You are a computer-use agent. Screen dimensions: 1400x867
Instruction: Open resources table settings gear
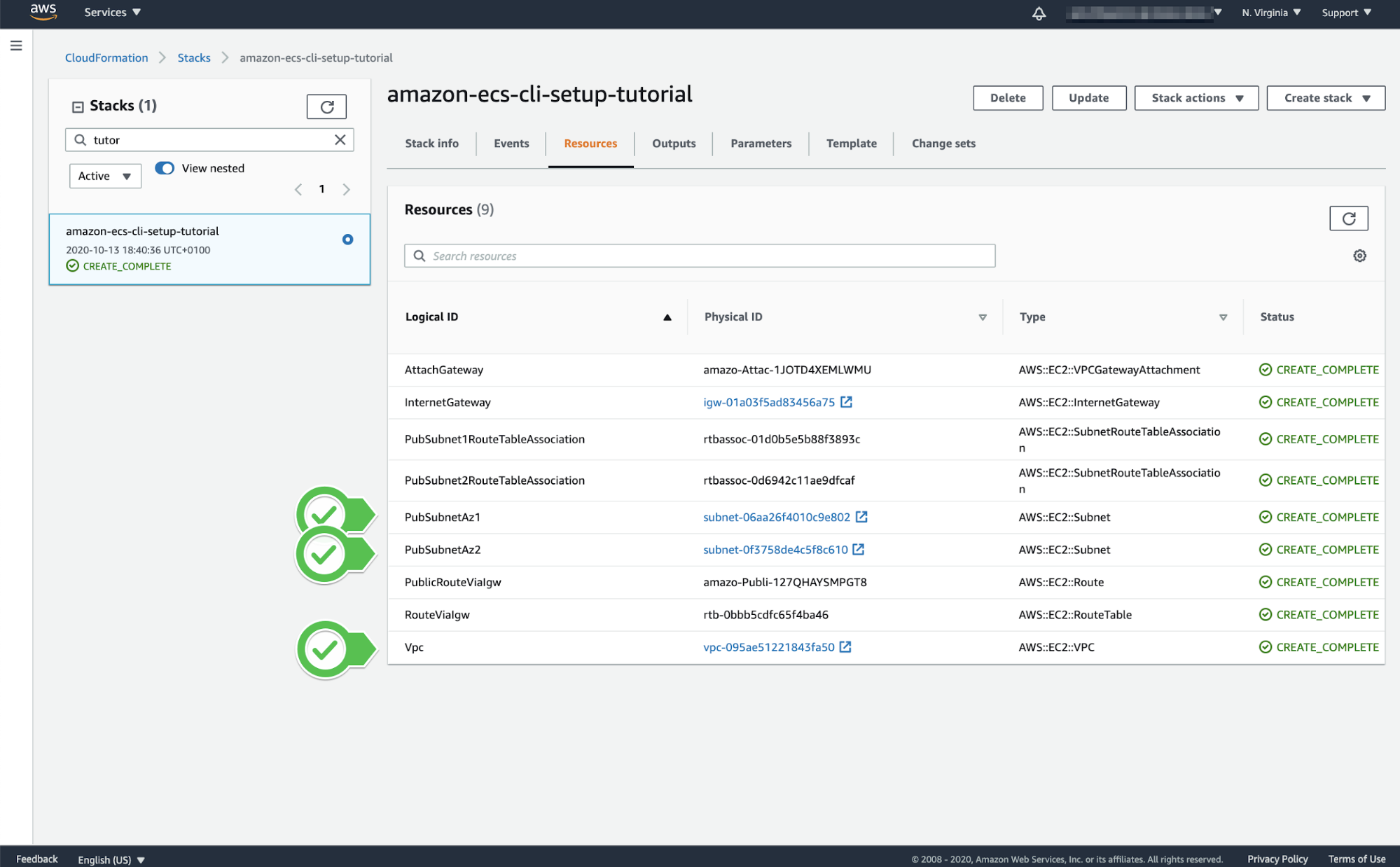point(1359,256)
